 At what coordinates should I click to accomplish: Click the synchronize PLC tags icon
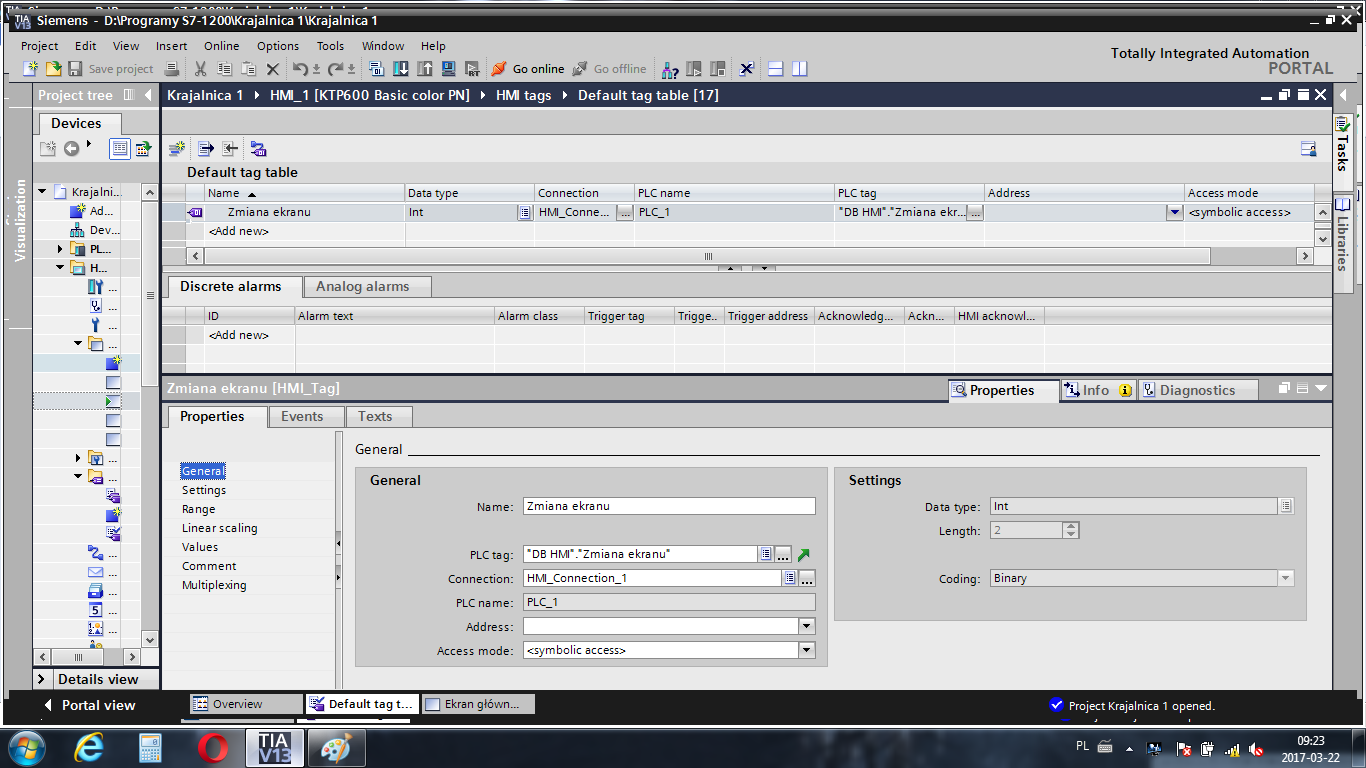tap(258, 149)
